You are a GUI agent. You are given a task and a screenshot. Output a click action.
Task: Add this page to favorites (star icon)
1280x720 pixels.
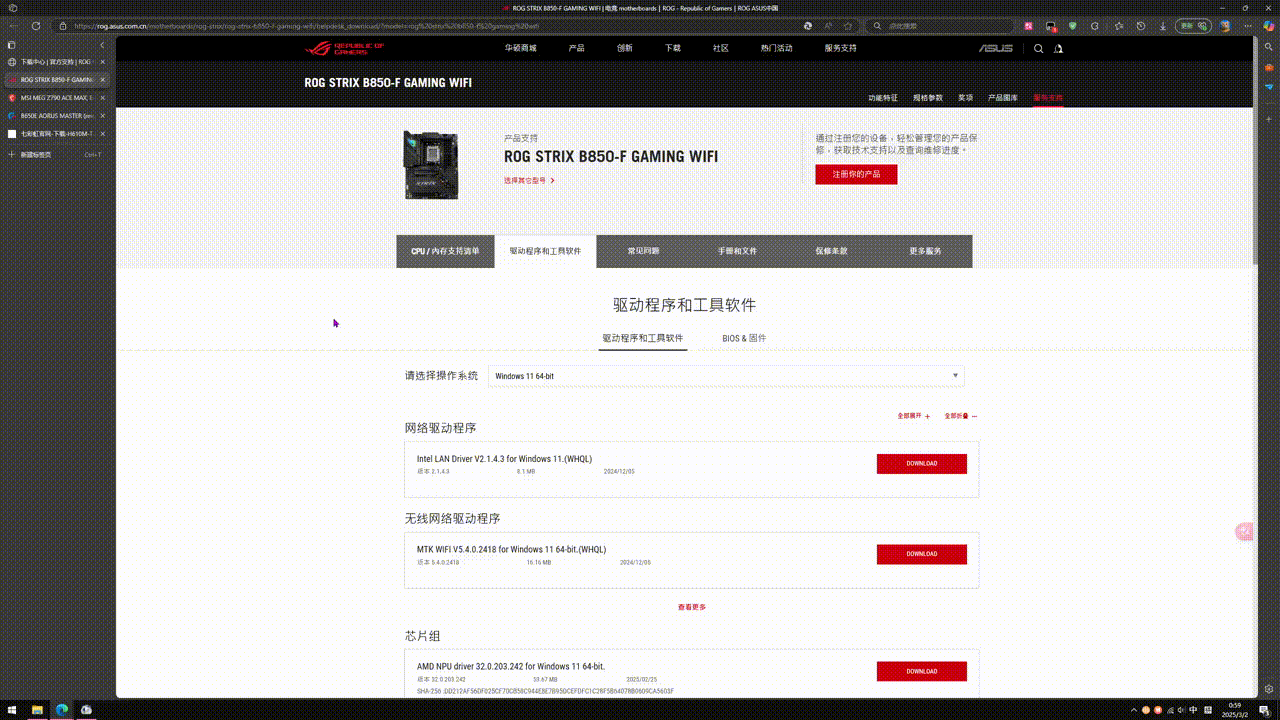coord(849,26)
